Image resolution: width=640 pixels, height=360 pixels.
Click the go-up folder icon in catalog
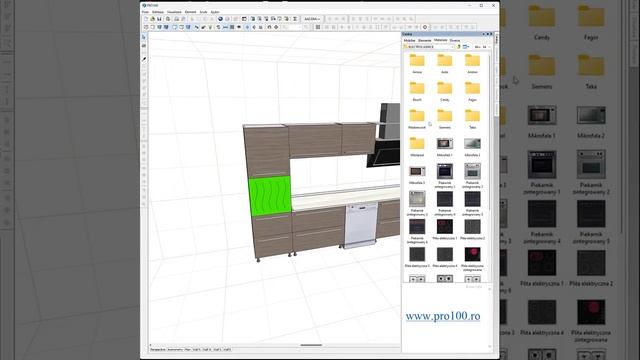coord(459,47)
